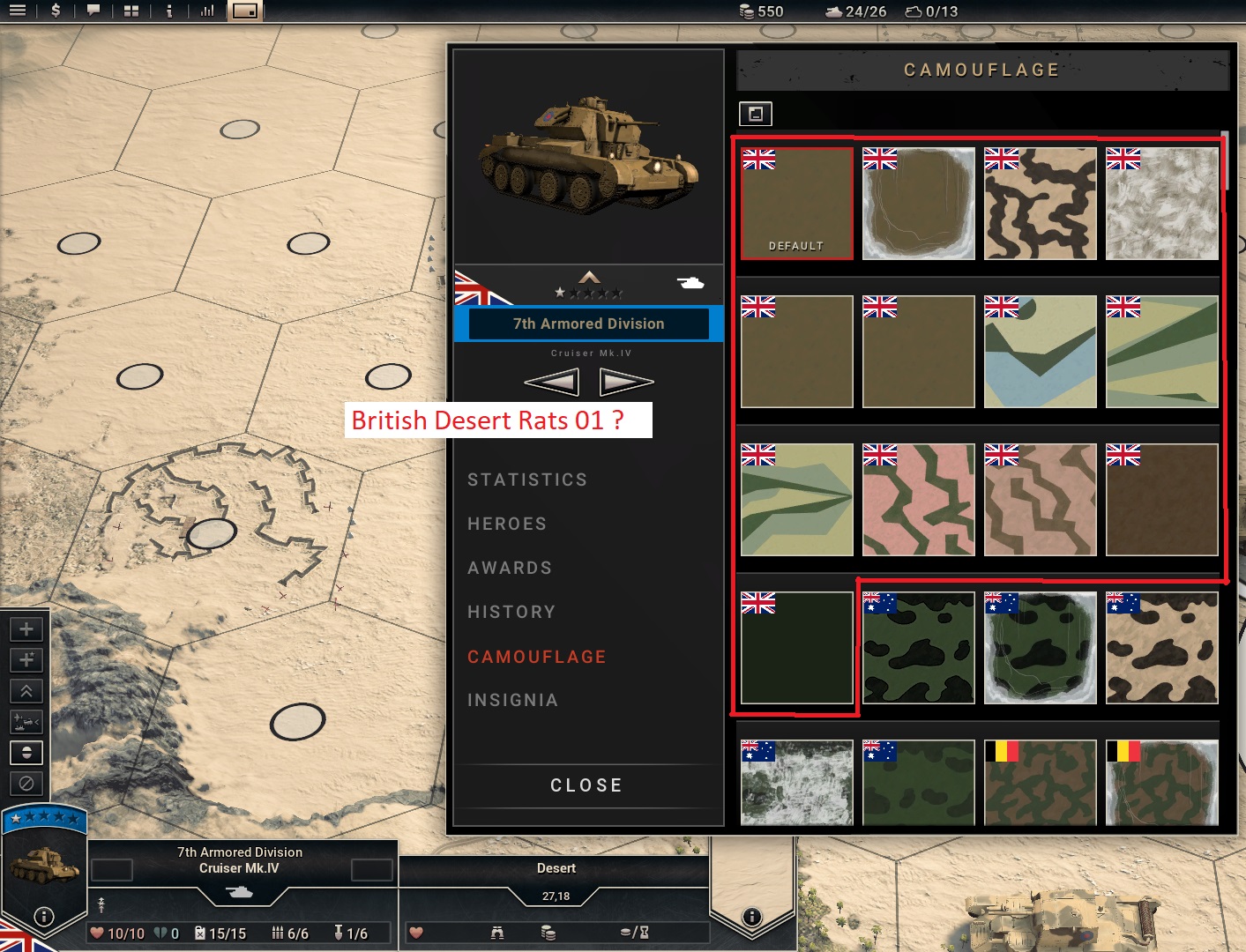Toggle the highlighted minimap button in top bar
The height and width of the screenshot is (952, 1246).
(245, 11)
